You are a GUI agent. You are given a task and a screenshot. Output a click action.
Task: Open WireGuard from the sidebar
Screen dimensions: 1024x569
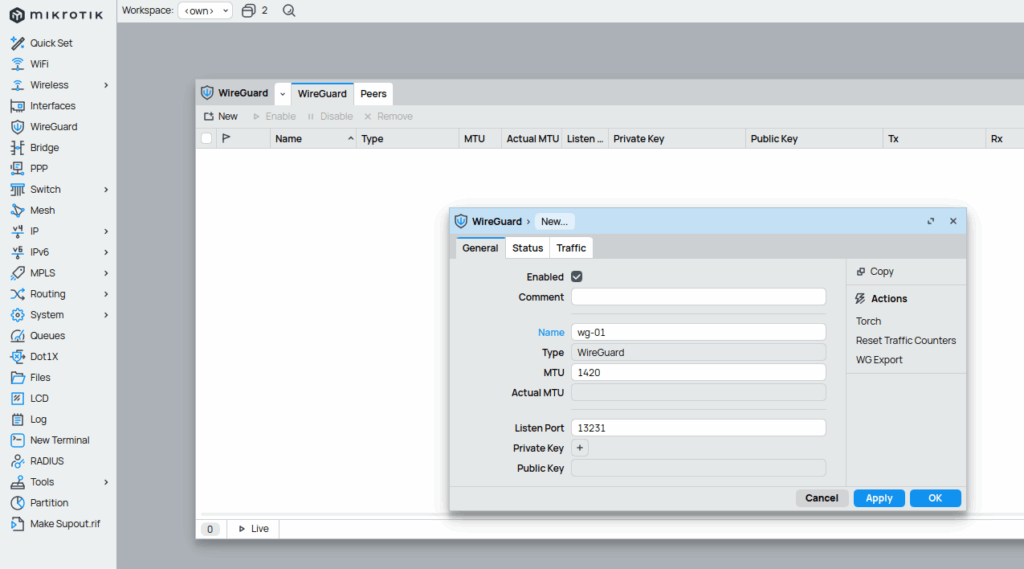coord(53,127)
